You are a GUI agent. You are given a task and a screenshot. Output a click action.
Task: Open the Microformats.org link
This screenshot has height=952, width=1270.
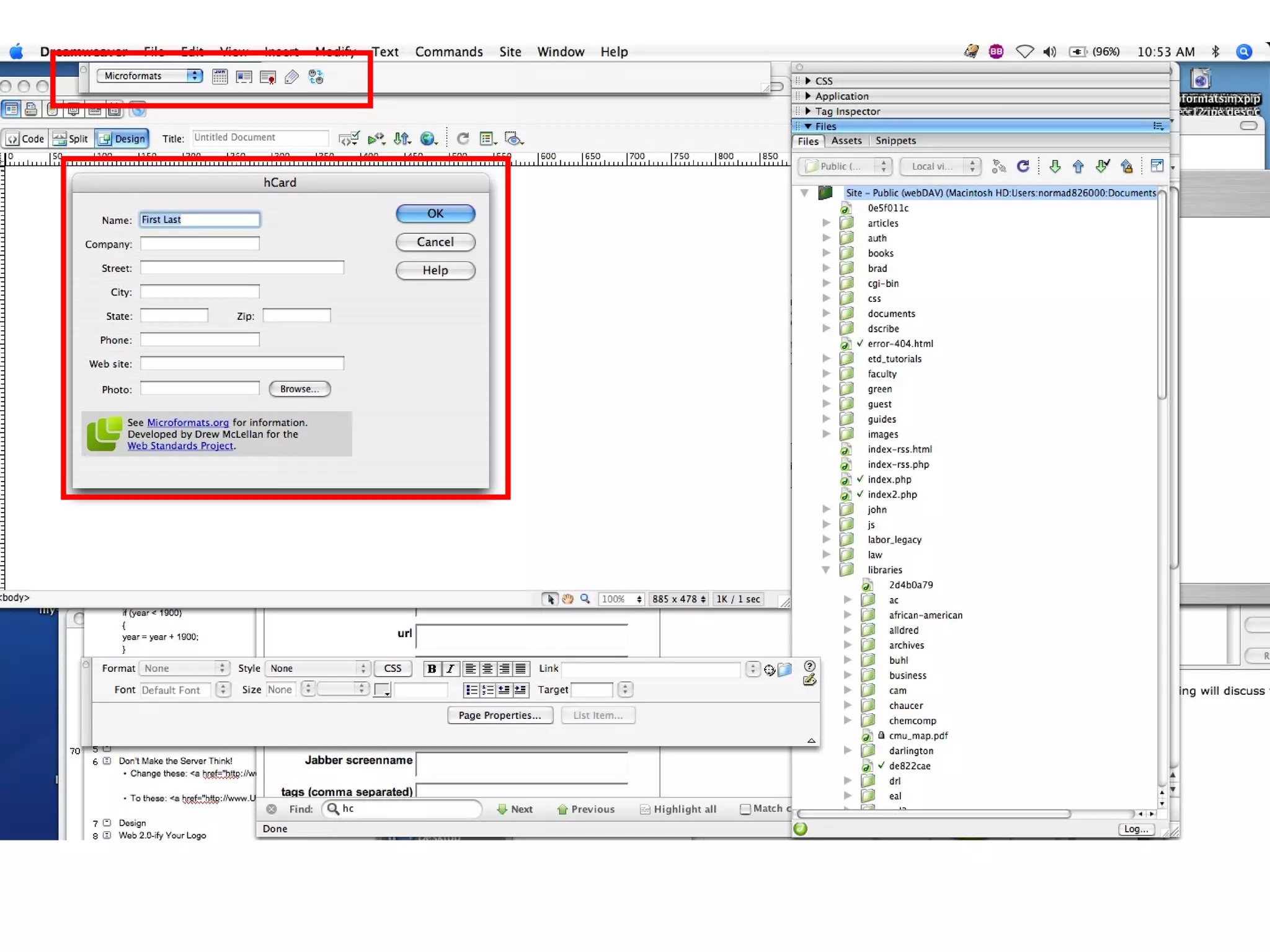tap(188, 423)
